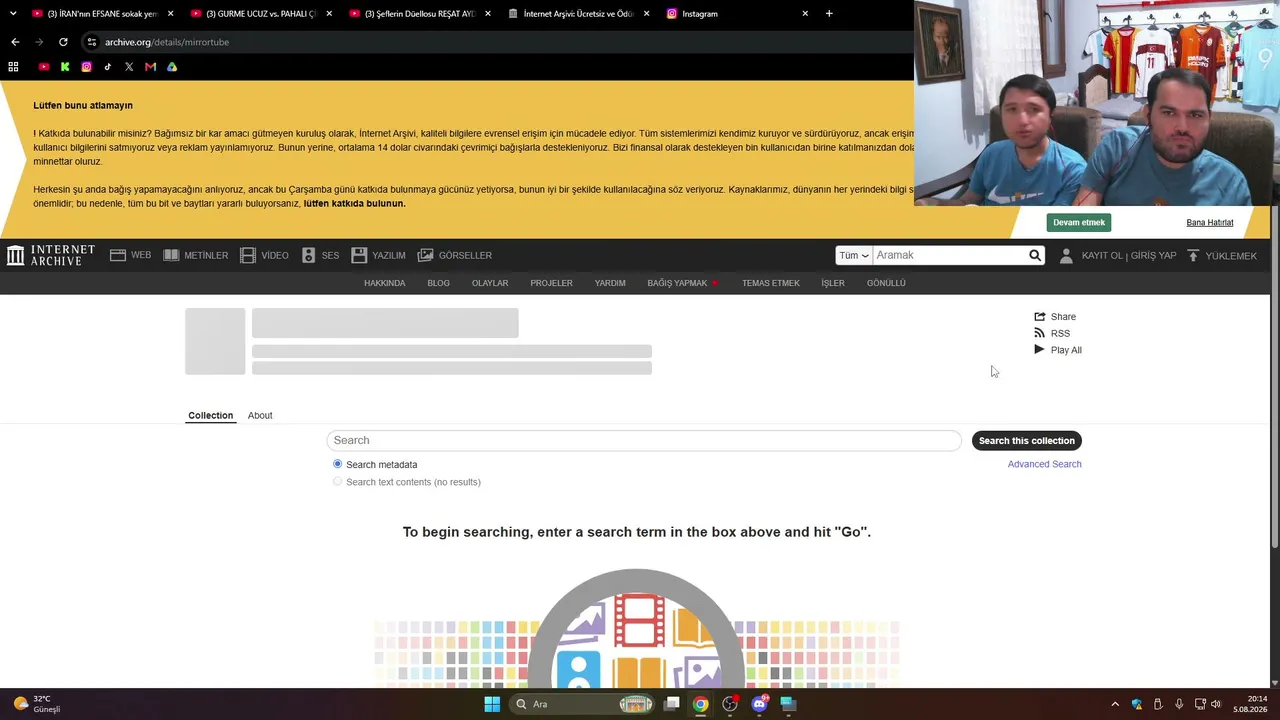
Task: Open the Web section icon
Action: pyautogui.click(x=118, y=255)
